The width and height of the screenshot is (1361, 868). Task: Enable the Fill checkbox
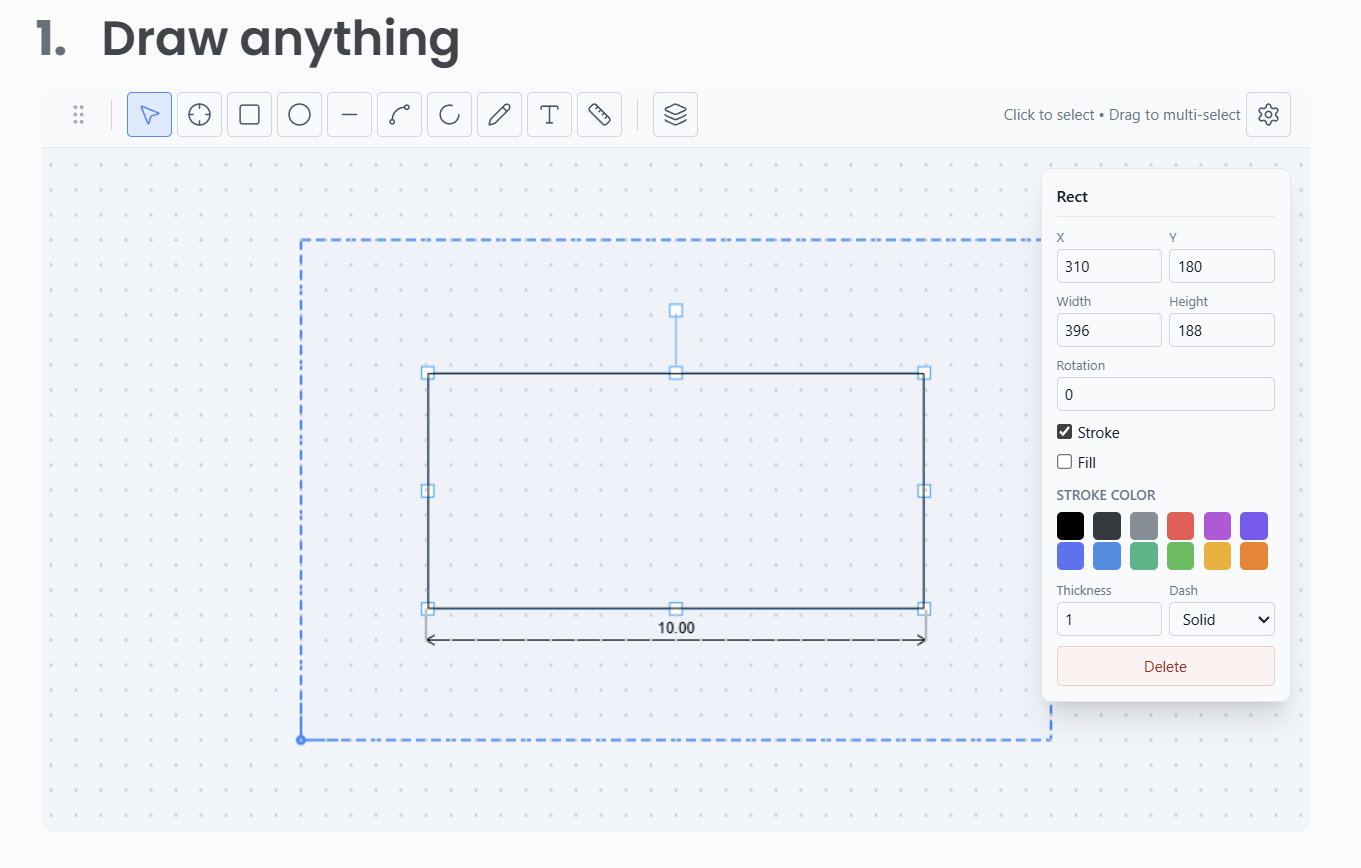(1065, 462)
